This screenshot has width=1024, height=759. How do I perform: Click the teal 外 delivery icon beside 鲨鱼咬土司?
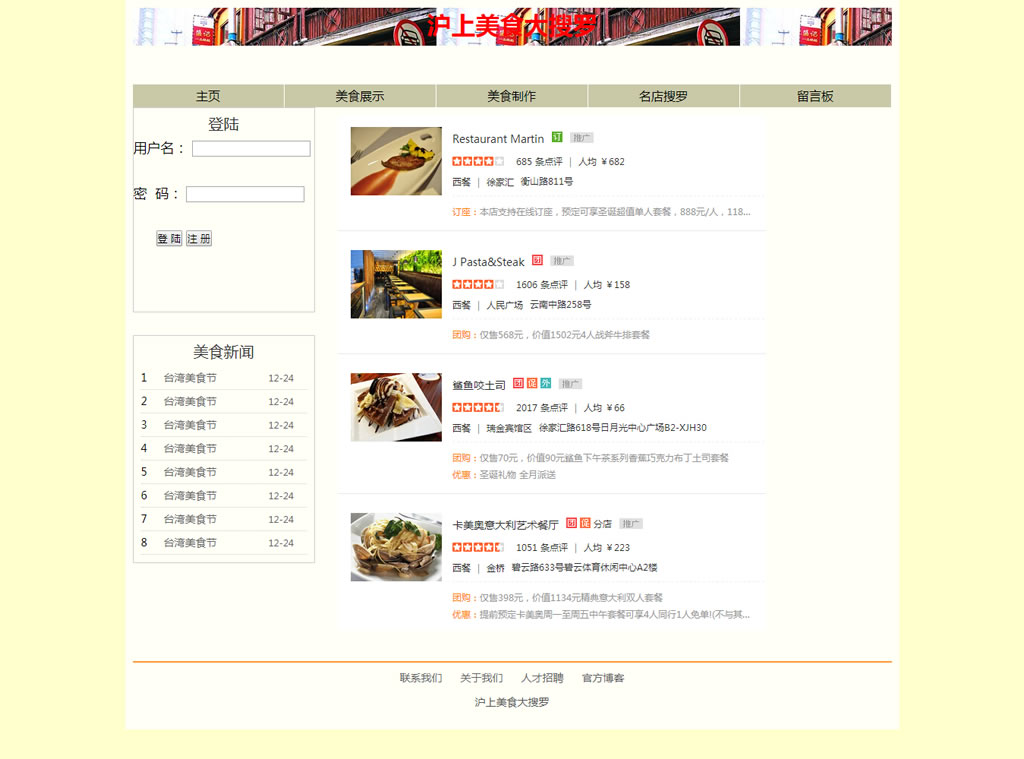pyautogui.click(x=545, y=383)
